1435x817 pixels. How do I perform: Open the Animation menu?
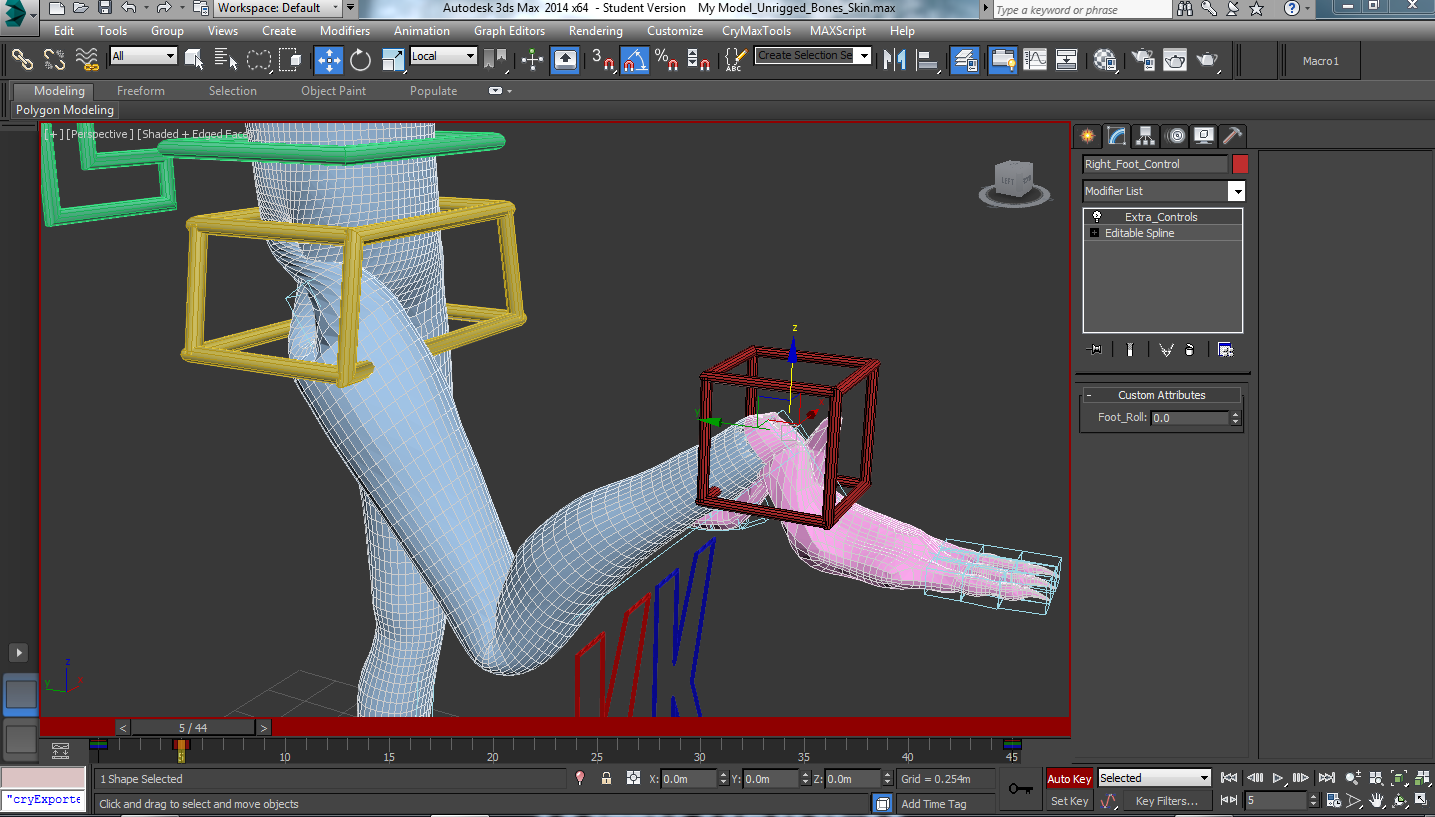tap(421, 31)
